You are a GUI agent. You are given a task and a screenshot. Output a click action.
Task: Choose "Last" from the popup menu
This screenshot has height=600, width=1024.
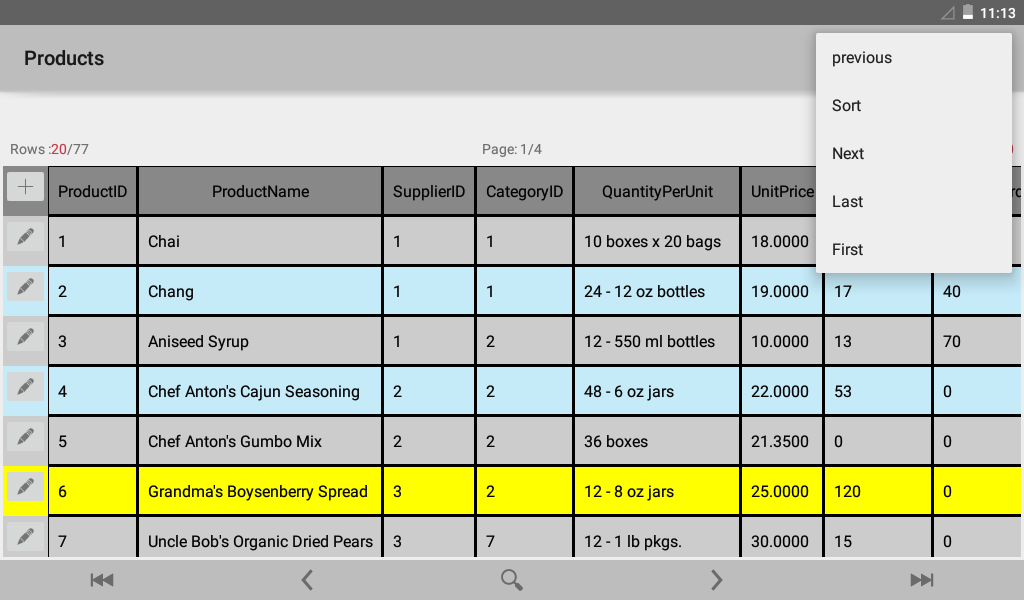[x=848, y=202]
